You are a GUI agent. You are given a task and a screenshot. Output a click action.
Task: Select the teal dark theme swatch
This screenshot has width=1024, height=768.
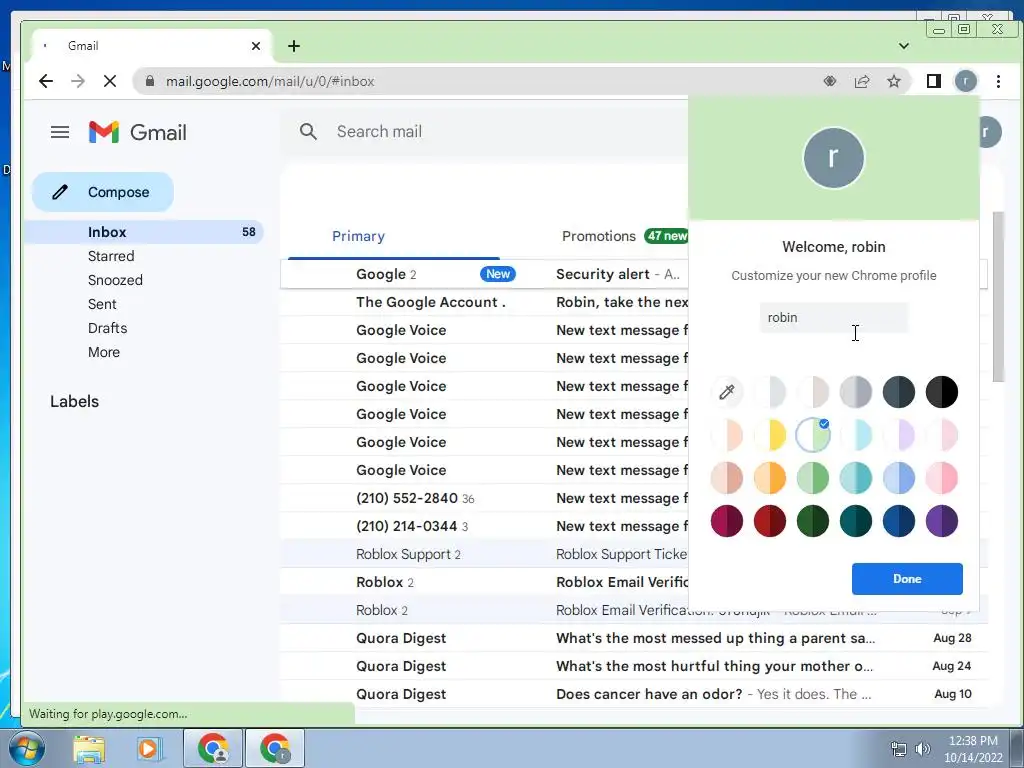(856, 521)
